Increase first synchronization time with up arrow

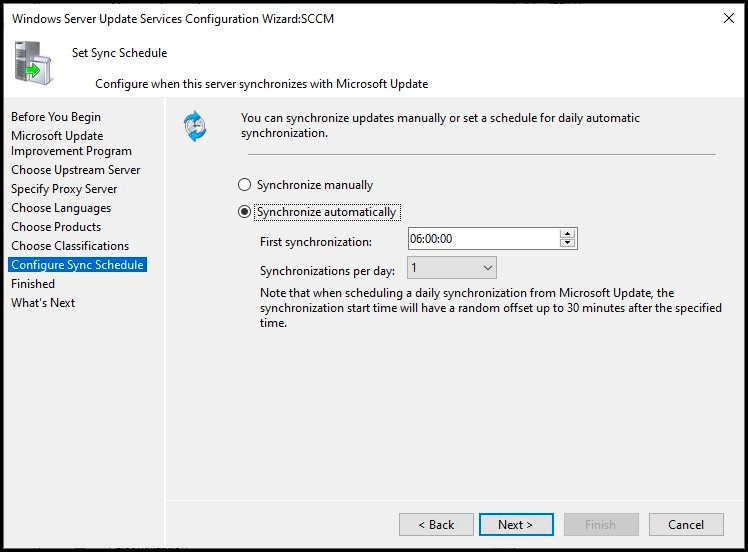tap(567, 234)
